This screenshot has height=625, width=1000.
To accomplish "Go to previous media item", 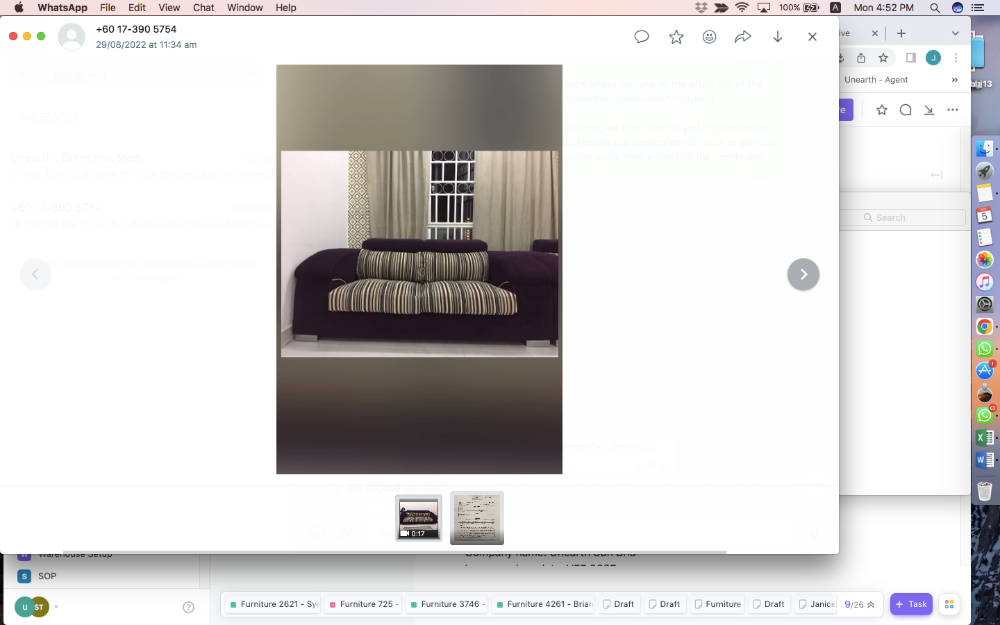I will pyautogui.click(x=36, y=274).
